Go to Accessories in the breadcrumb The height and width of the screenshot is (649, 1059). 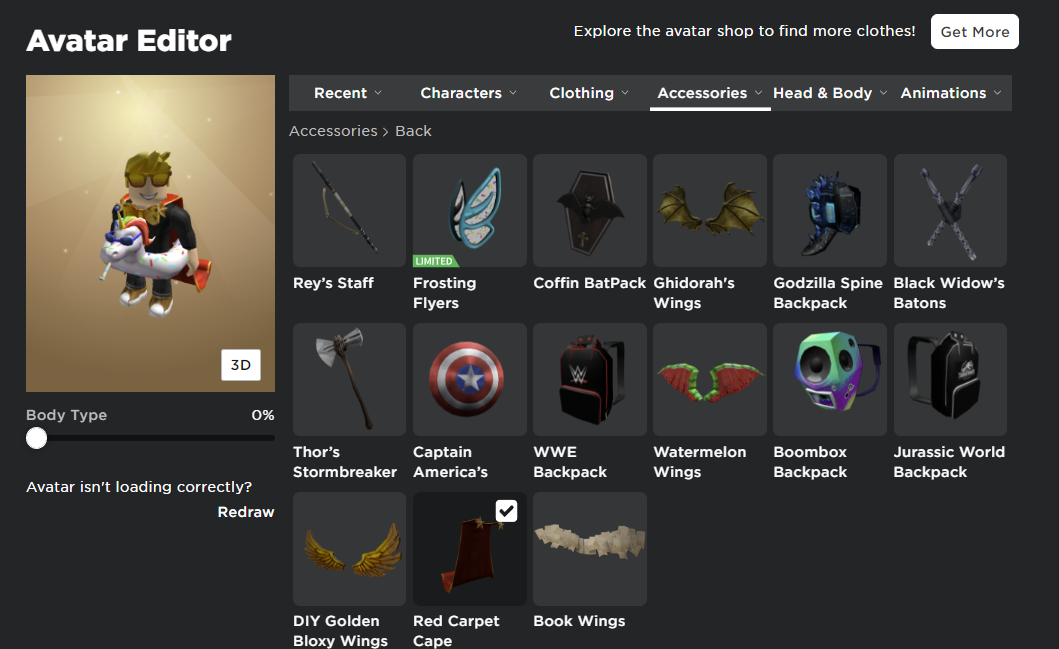pos(333,131)
